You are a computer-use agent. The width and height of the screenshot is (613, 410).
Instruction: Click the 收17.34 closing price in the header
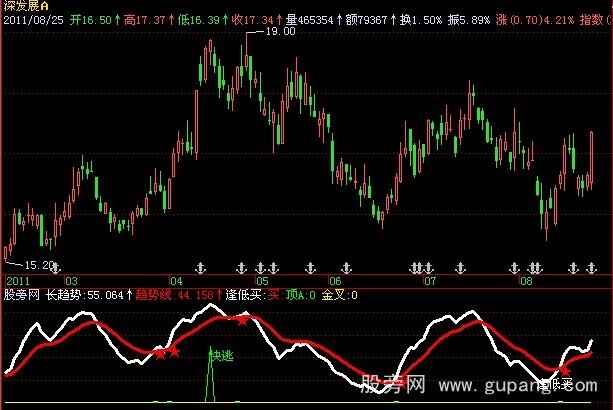pyautogui.click(x=237, y=18)
